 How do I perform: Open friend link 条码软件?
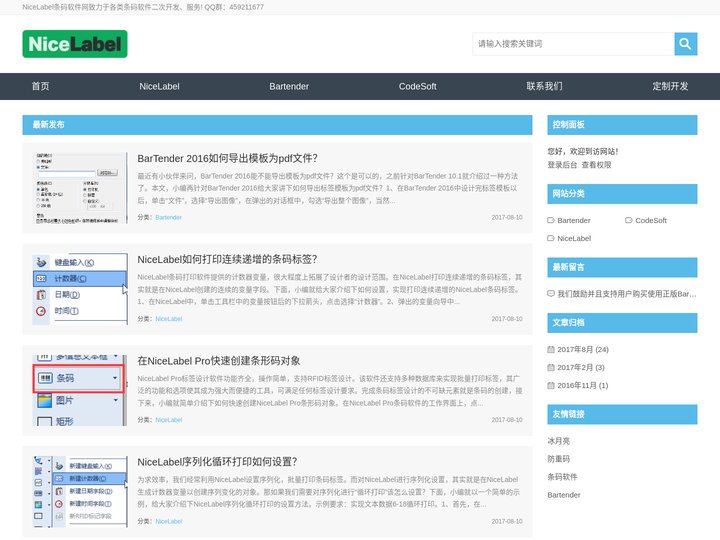point(562,477)
